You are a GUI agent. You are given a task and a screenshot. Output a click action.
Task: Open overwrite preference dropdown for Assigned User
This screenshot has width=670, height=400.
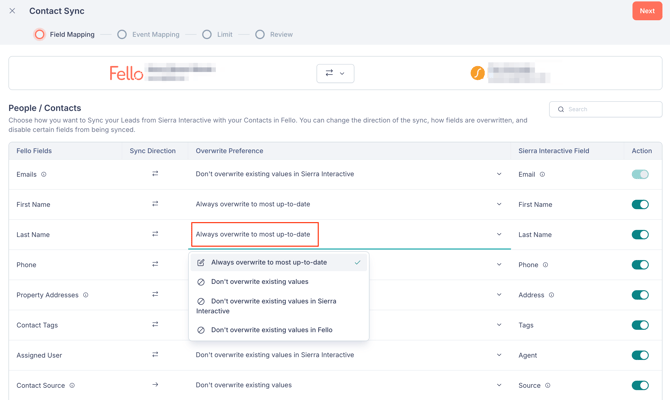[x=349, y=355]
